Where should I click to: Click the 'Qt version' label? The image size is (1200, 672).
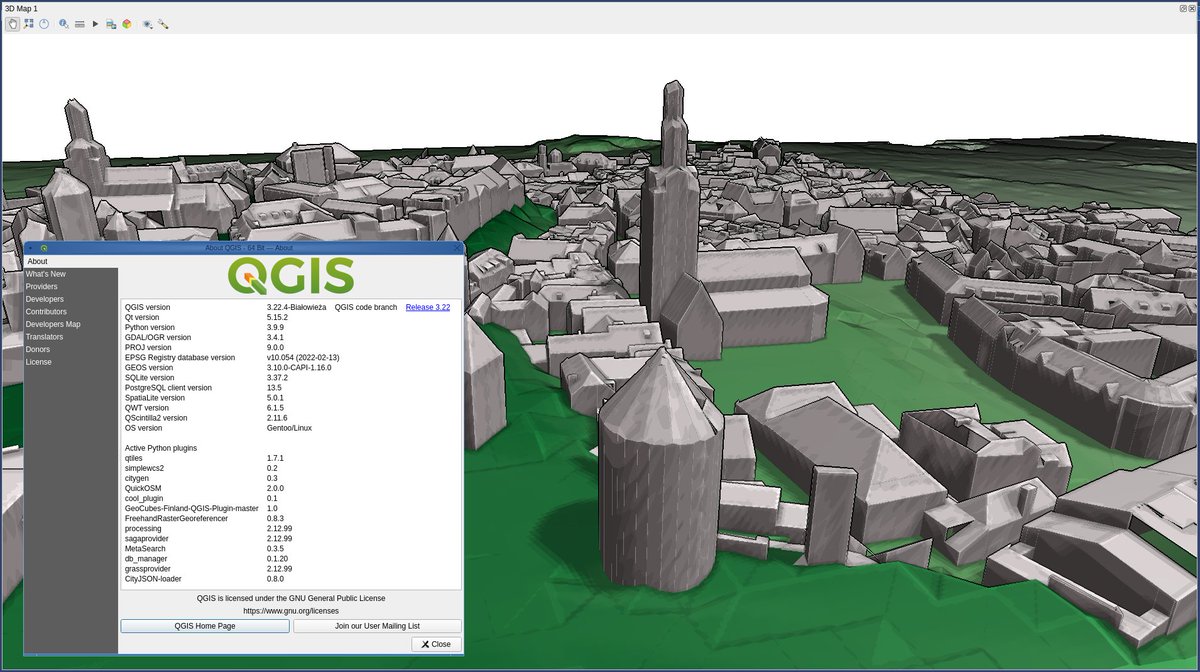(x=142, y=317)
